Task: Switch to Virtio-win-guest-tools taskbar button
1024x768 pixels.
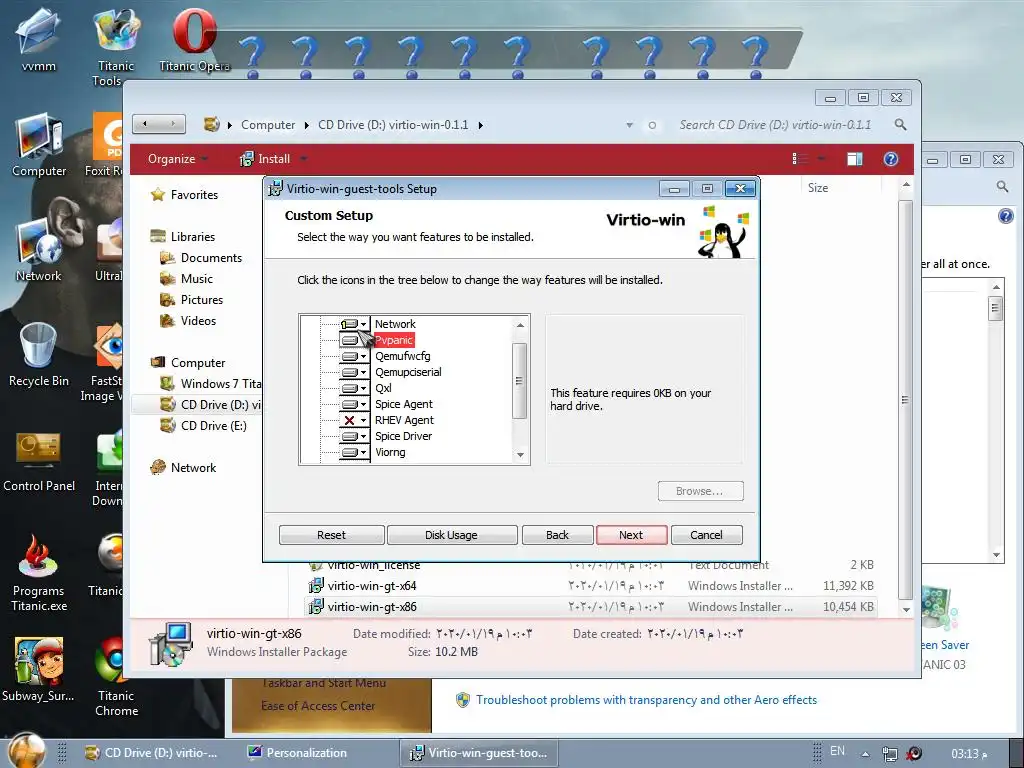Action: pos(479,752)
